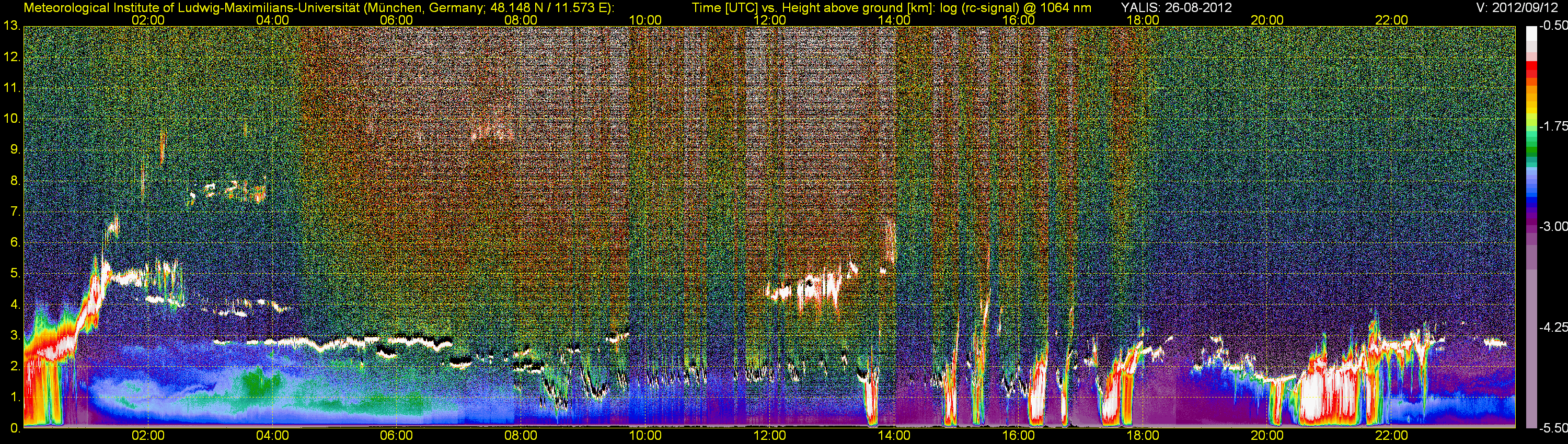Click the '08:00' label on bottom time axis

pos(521,436)
